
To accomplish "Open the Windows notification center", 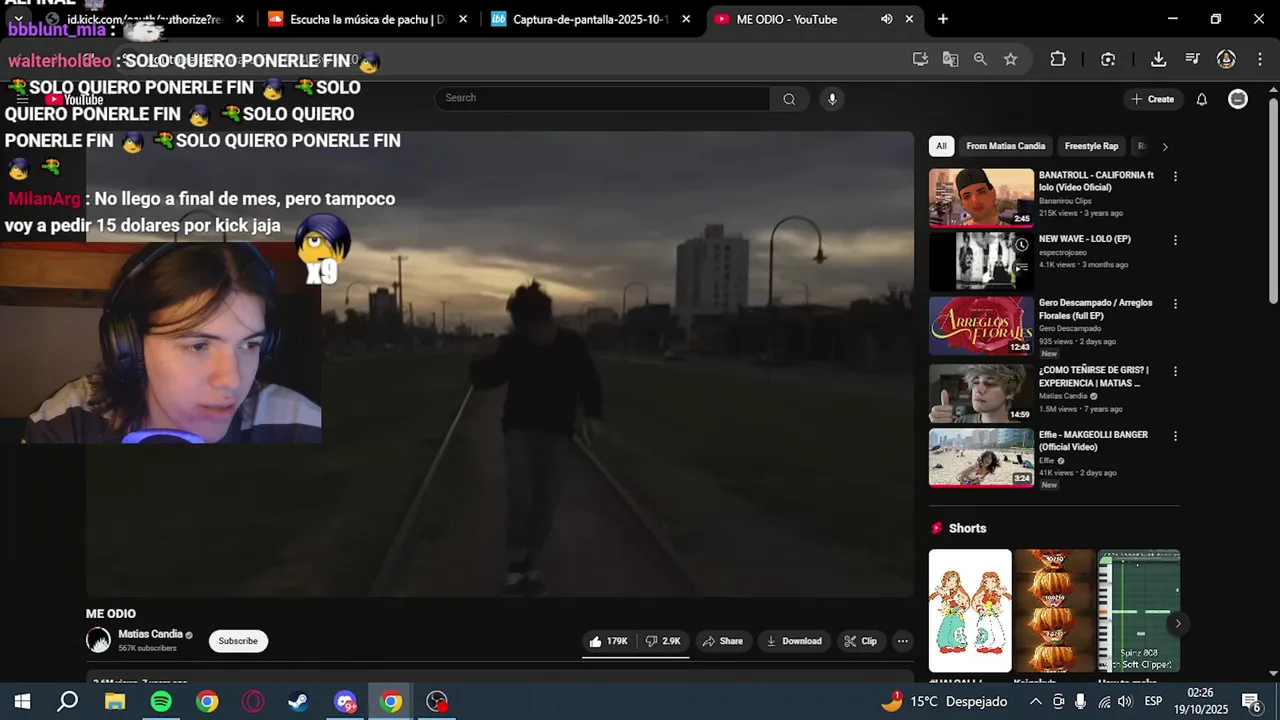I will tap(1251, 702).
